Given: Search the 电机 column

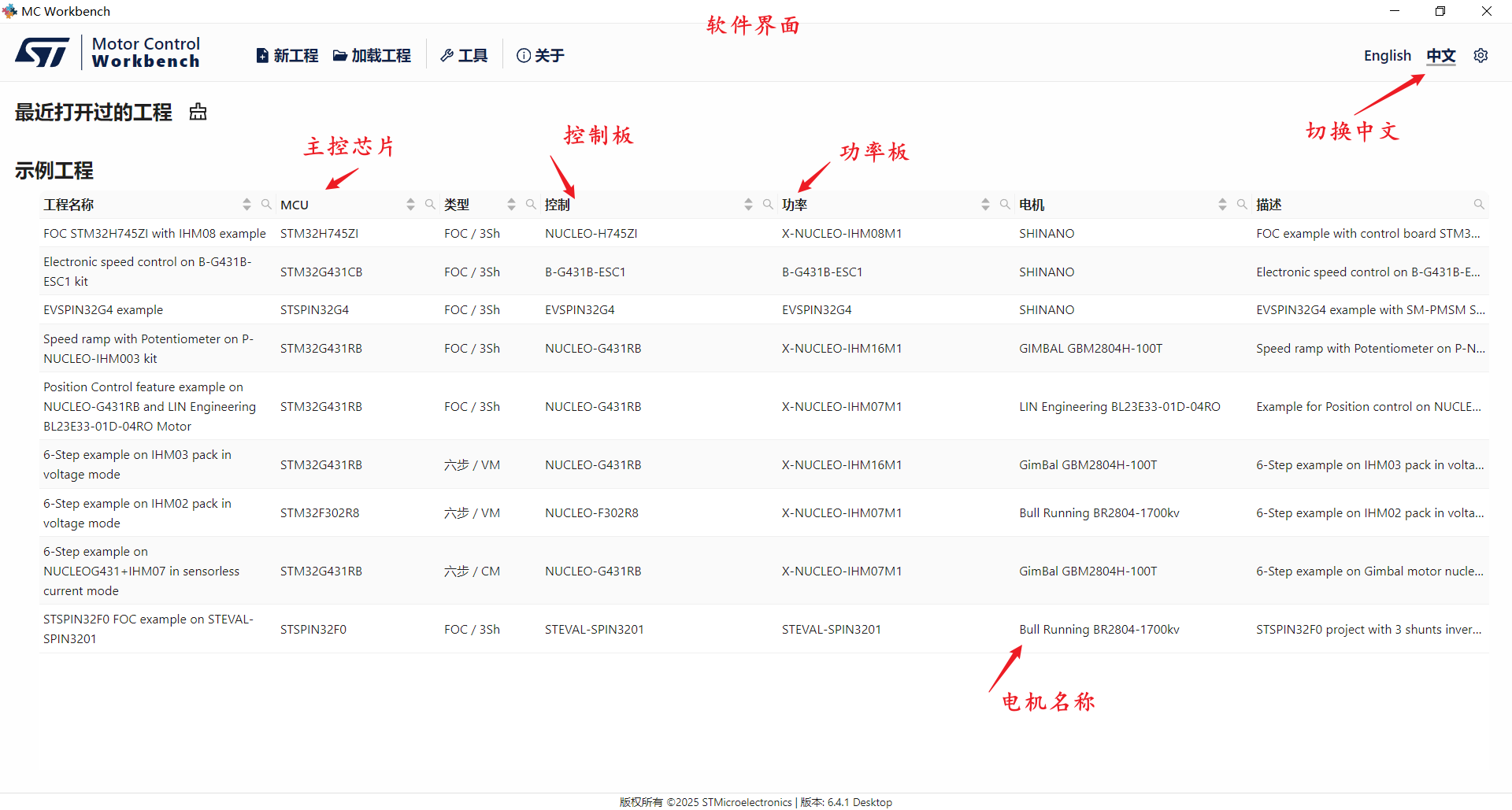Looking at the screenshot, I should (1242, 205).
